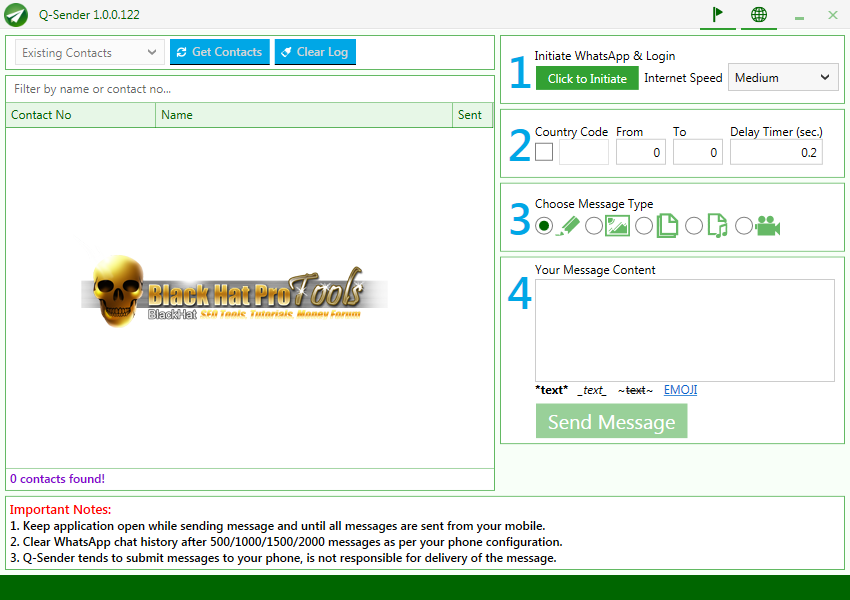Click the Q-Sender paper plane logo
850x600 pixels.
[x=16, y=15]
